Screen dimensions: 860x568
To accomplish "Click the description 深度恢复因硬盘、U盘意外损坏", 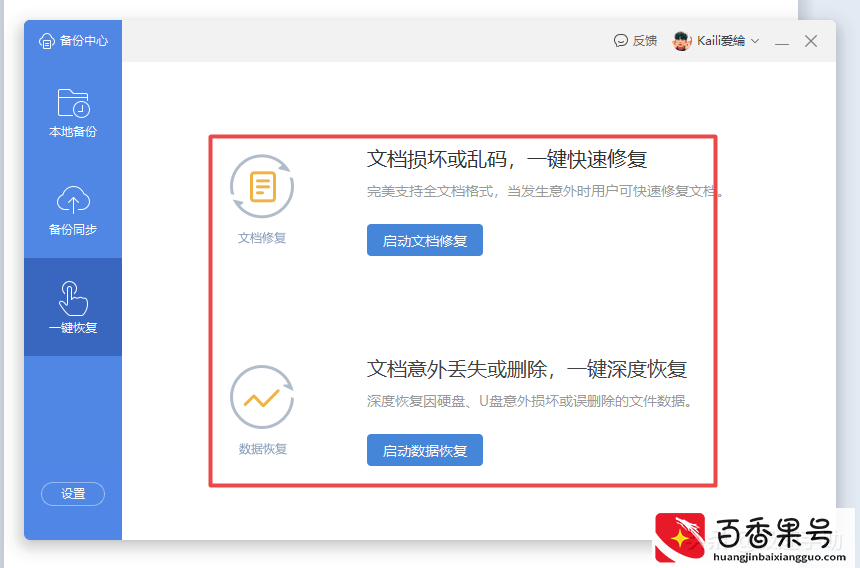I will tap(463, 401).
